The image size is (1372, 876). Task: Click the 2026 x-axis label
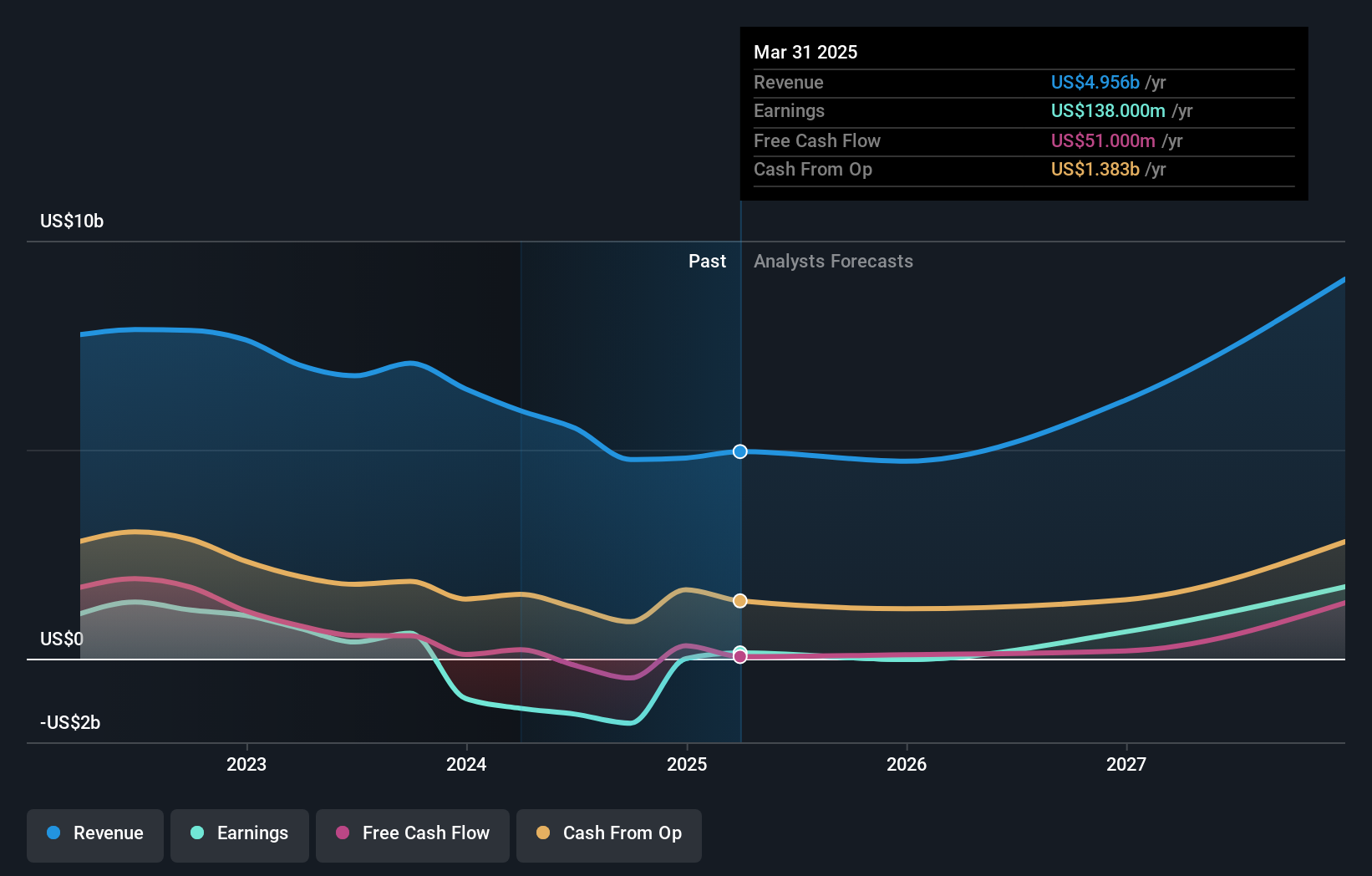[x=907, y=764]
